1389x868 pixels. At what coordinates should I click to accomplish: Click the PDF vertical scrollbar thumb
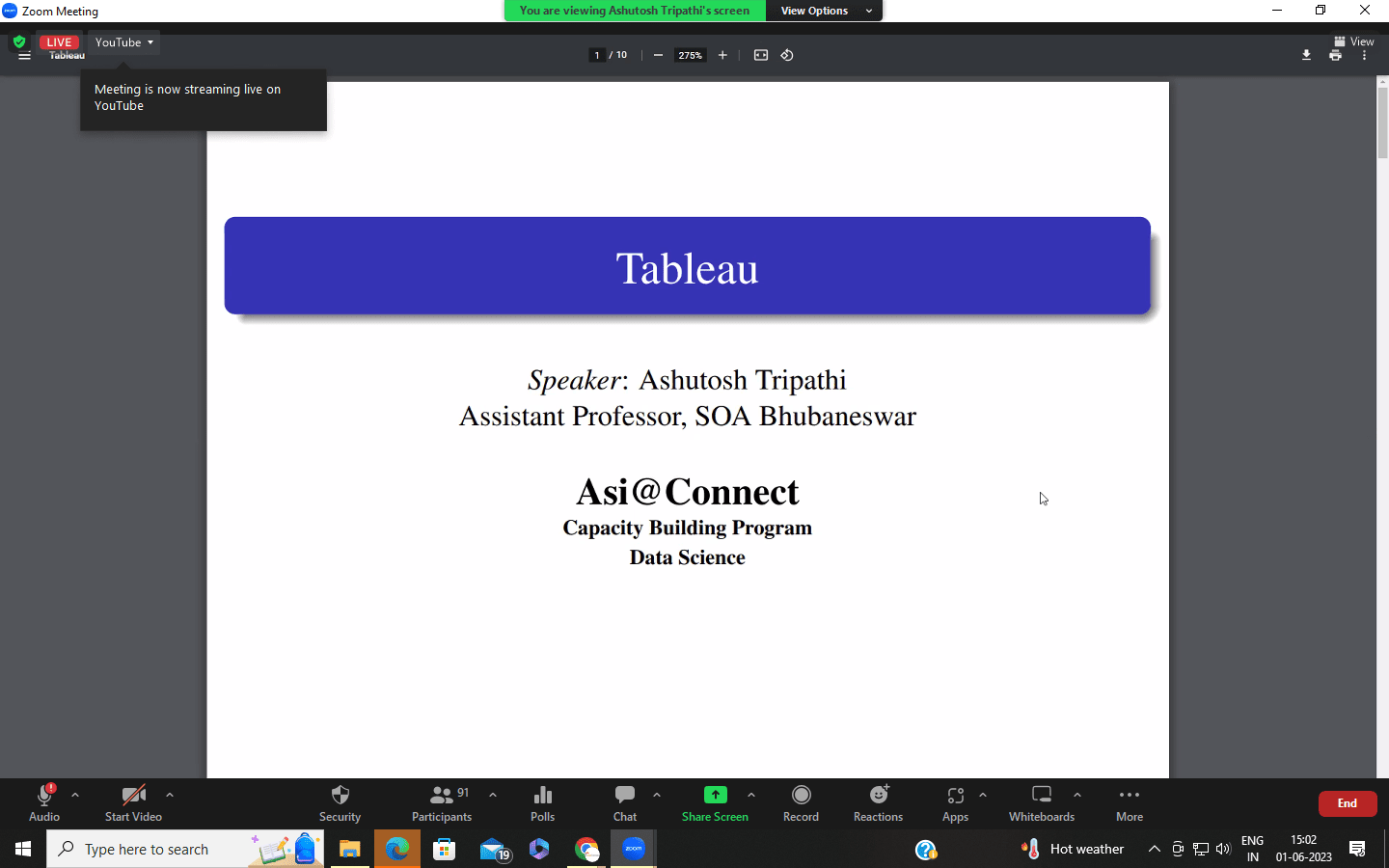[x=1382, y=122]
